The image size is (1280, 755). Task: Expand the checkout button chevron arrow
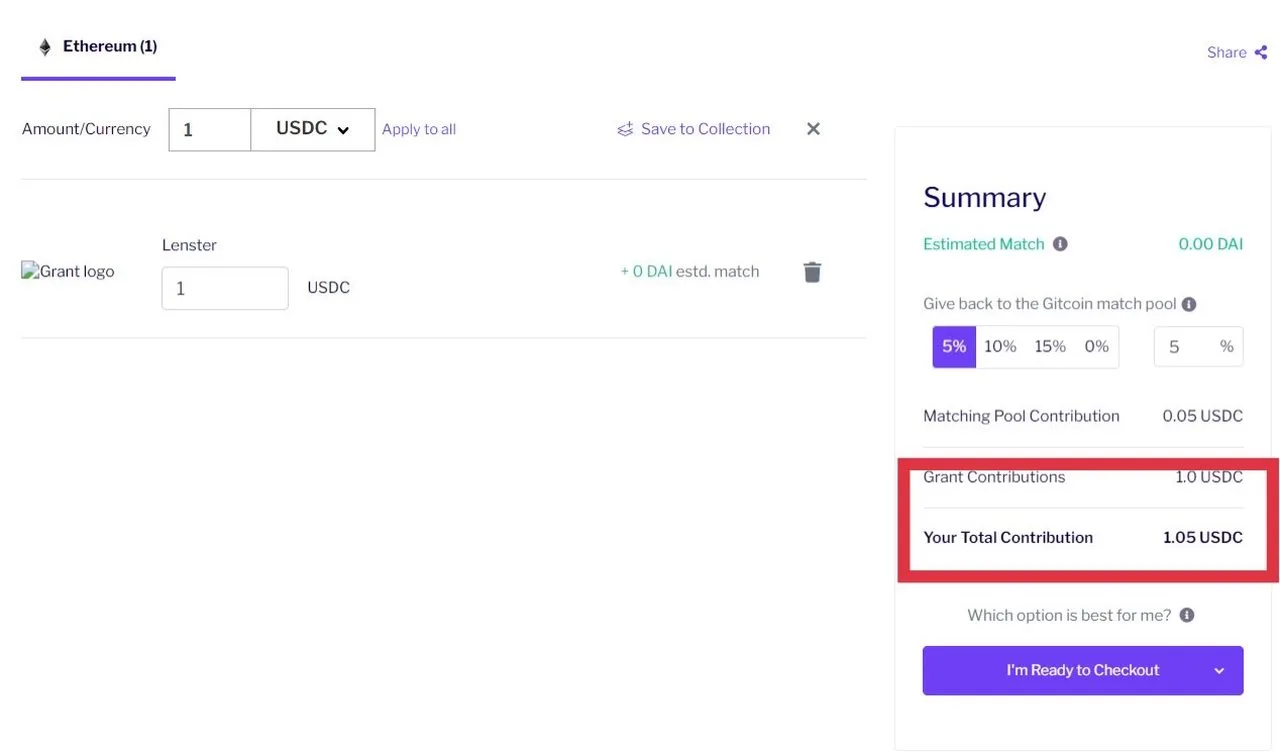click(1219, 671)
